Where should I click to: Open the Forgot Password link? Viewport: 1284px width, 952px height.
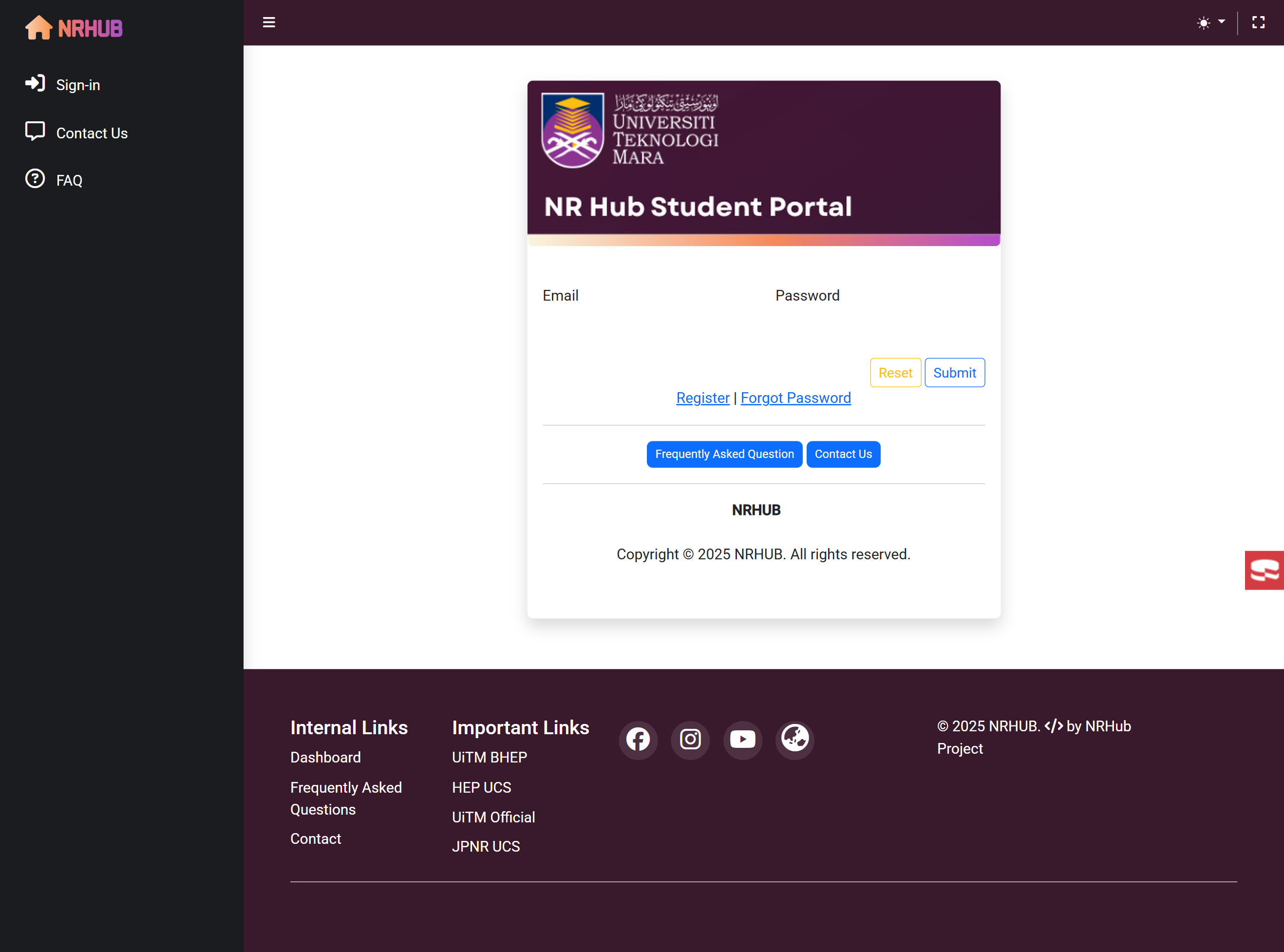[x=795, y=398]
